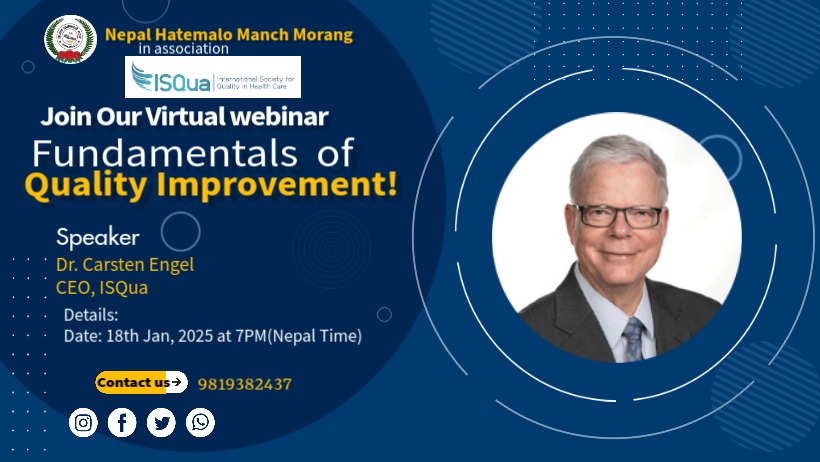
Task: Select the text Nepal Hatemalo Manch Morang
Action: pos(229,35)
